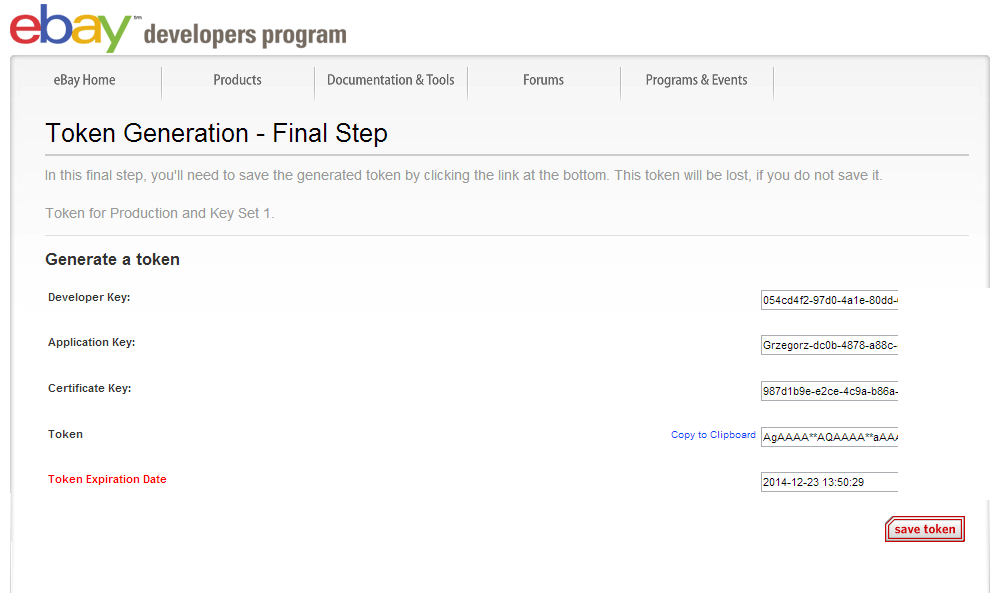
Task: Click the Generate a token subheading
Action: pyautogui.click(x=112, y=259)
